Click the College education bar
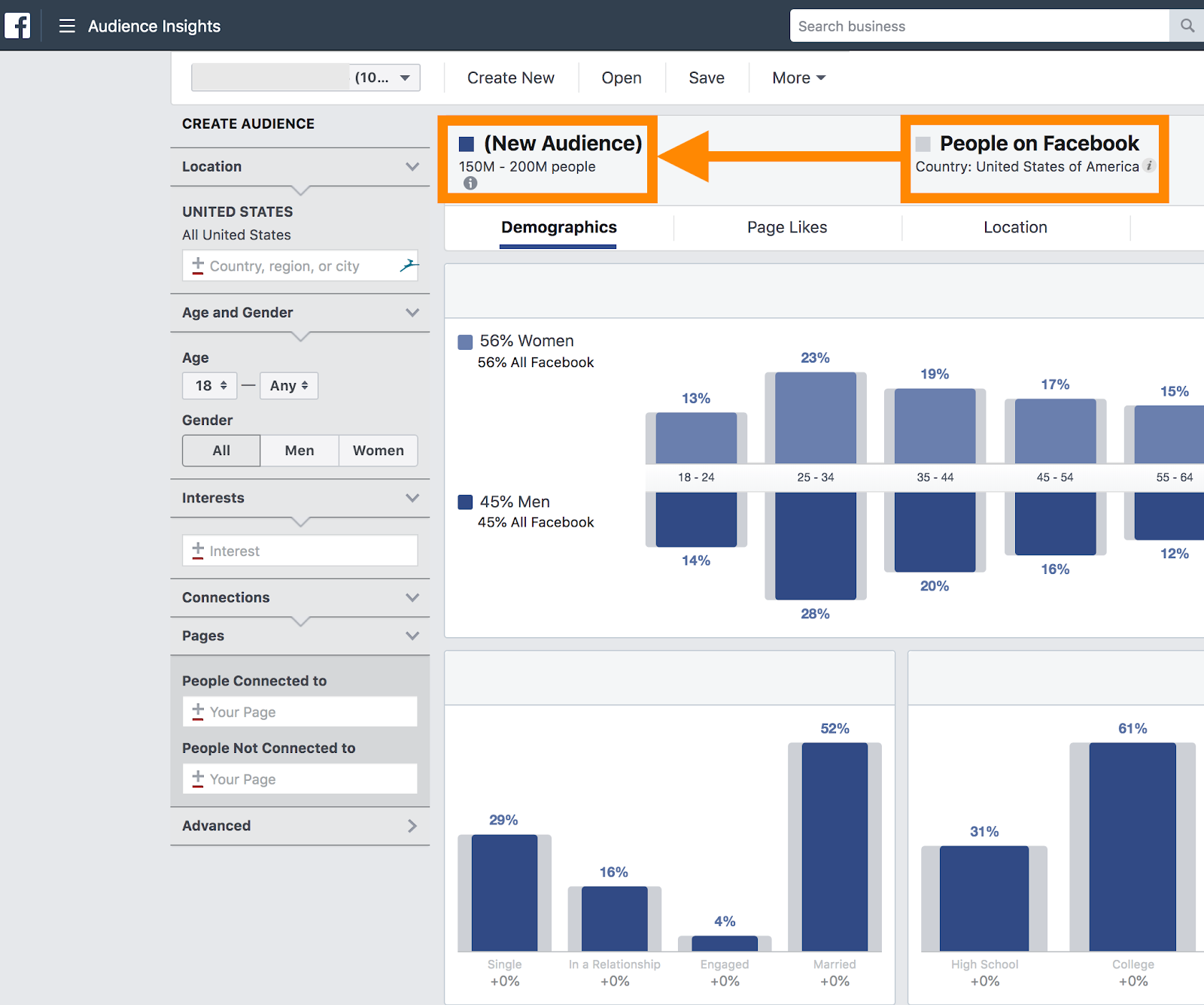This screenshot has height=1005, width=1204. pos(1133,847)
